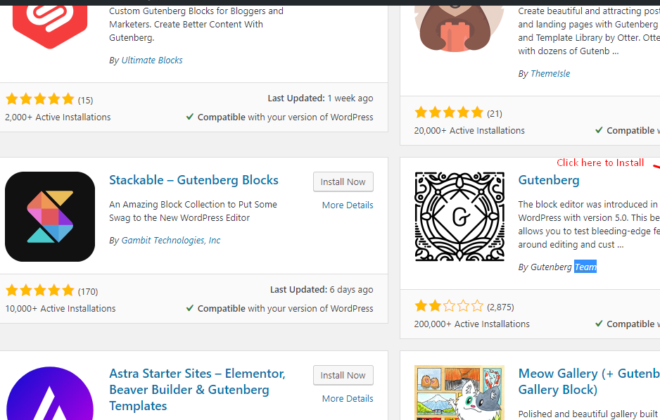Viewport: 660px width, 420px height.
Task: Open More Details for Astra Starter Sites
Action: pos(347,399)
